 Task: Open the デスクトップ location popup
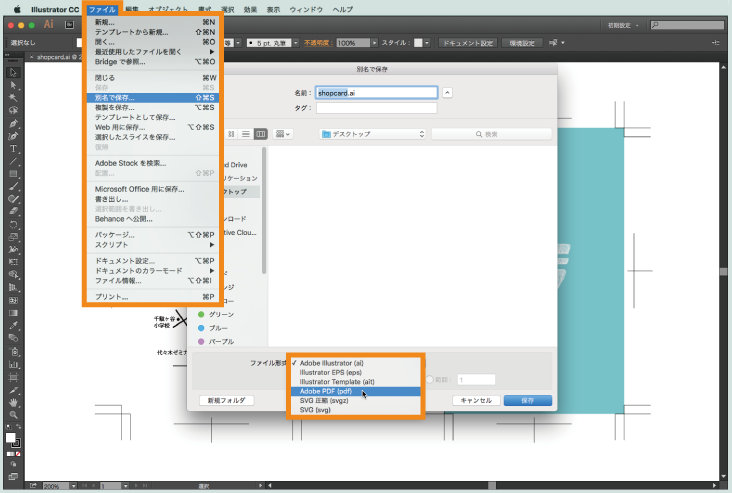point(373,134)
